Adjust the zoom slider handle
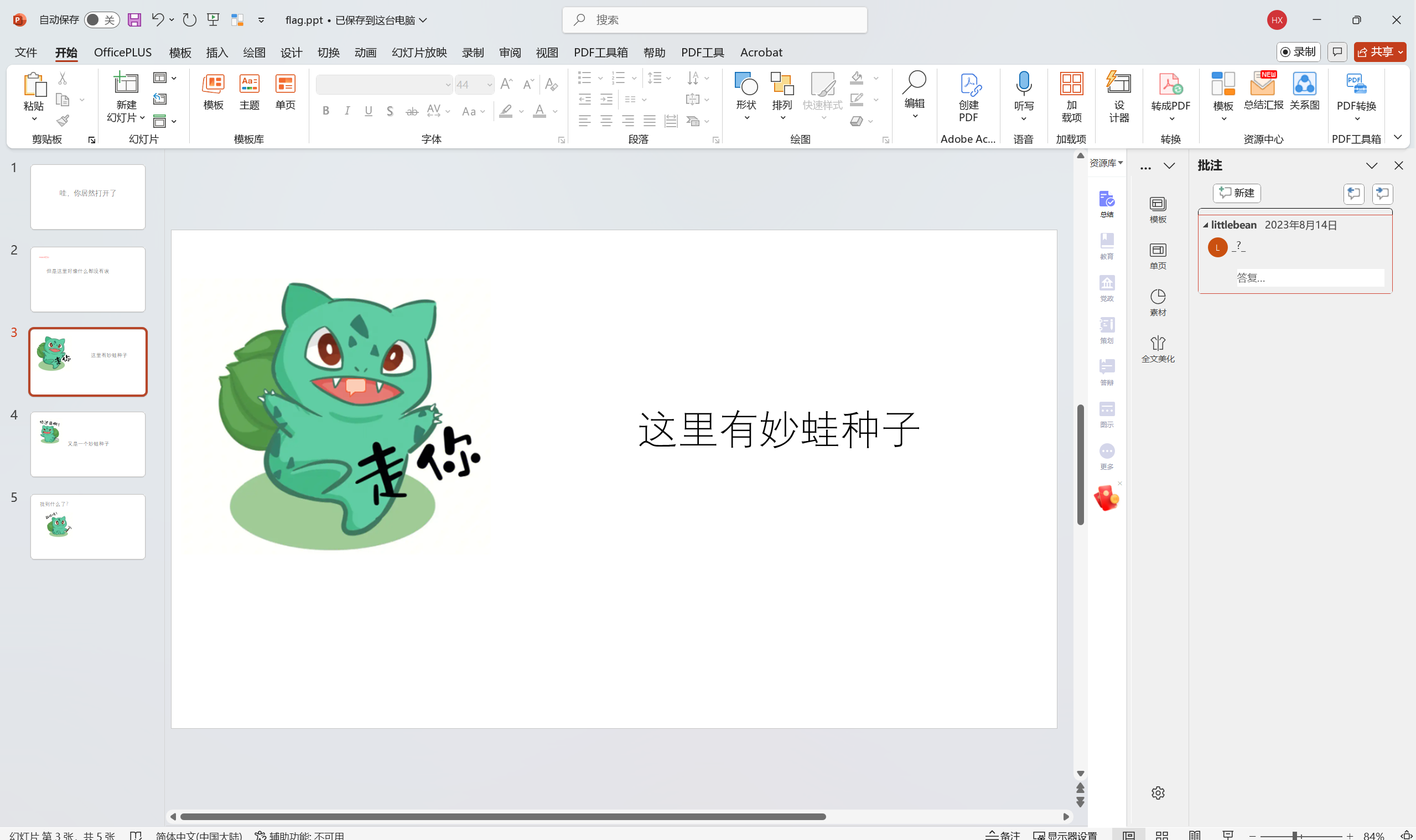This screenshot has width=1416, height=840. [x=1295, y=836]
